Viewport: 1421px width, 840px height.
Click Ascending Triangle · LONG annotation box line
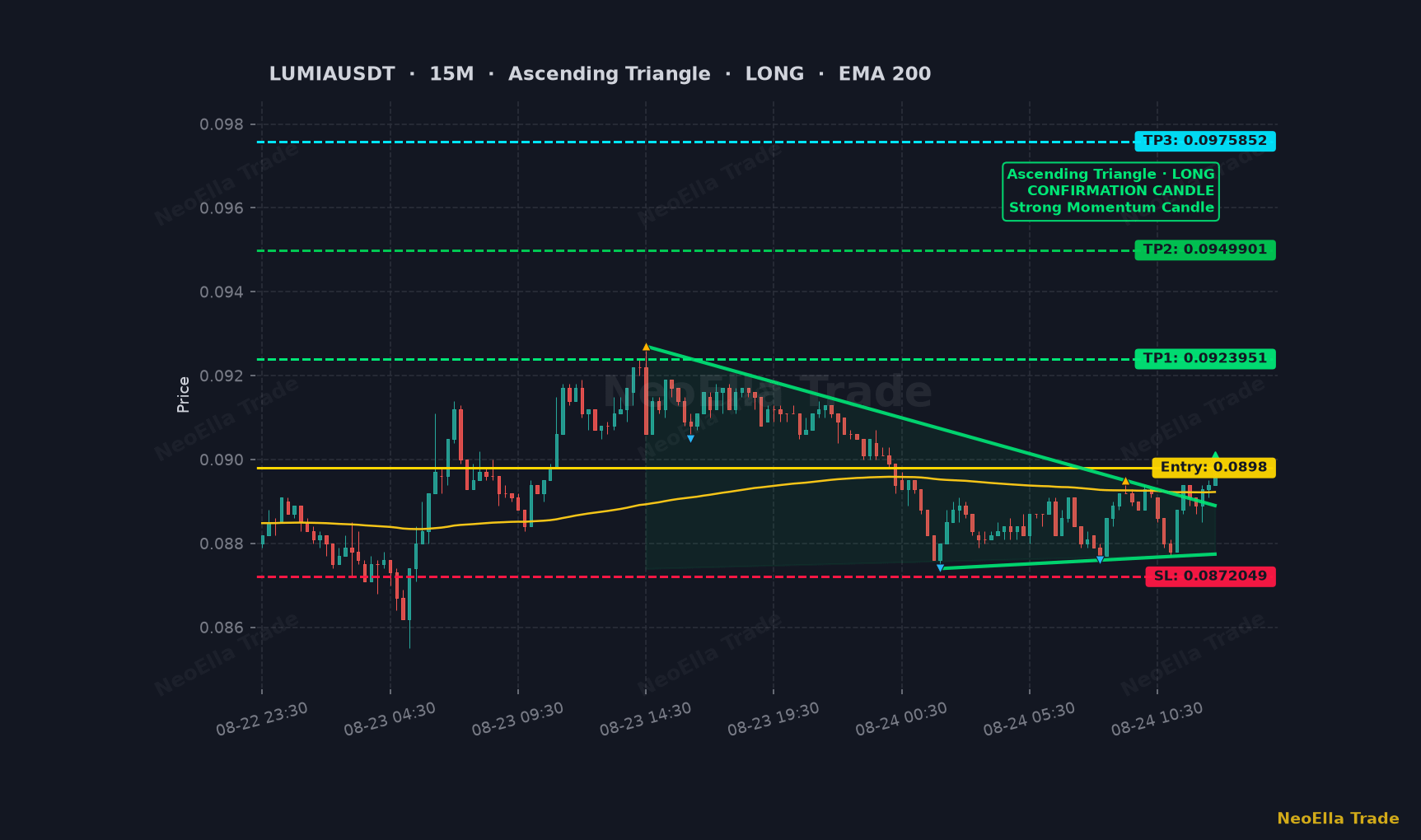[1110, 175]
